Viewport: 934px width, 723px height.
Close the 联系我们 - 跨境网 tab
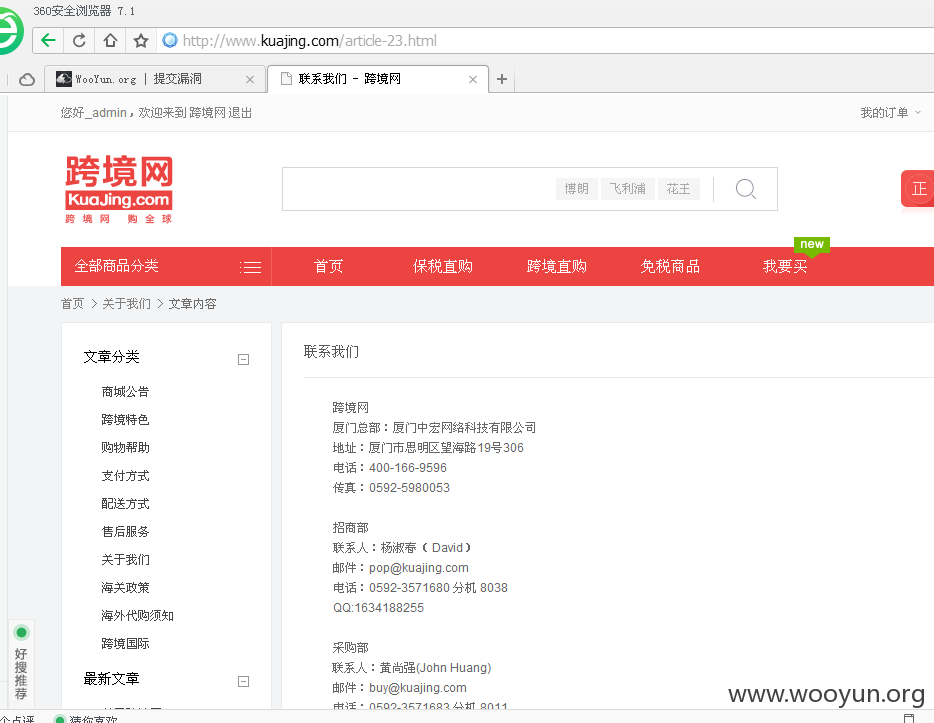pos(473,79)
